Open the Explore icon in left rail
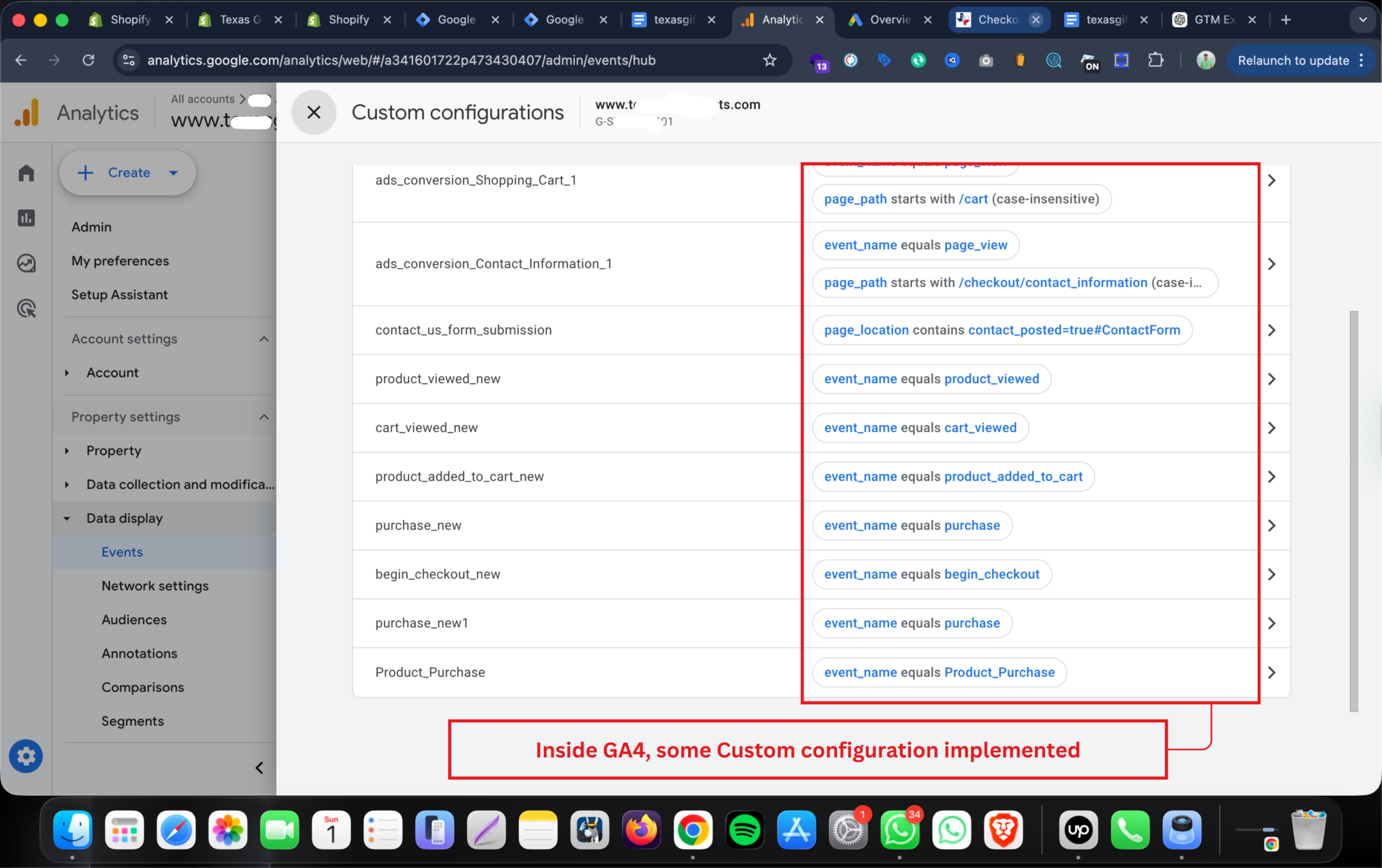Viewport: 1382px width, 868px height. click(26, 263)
